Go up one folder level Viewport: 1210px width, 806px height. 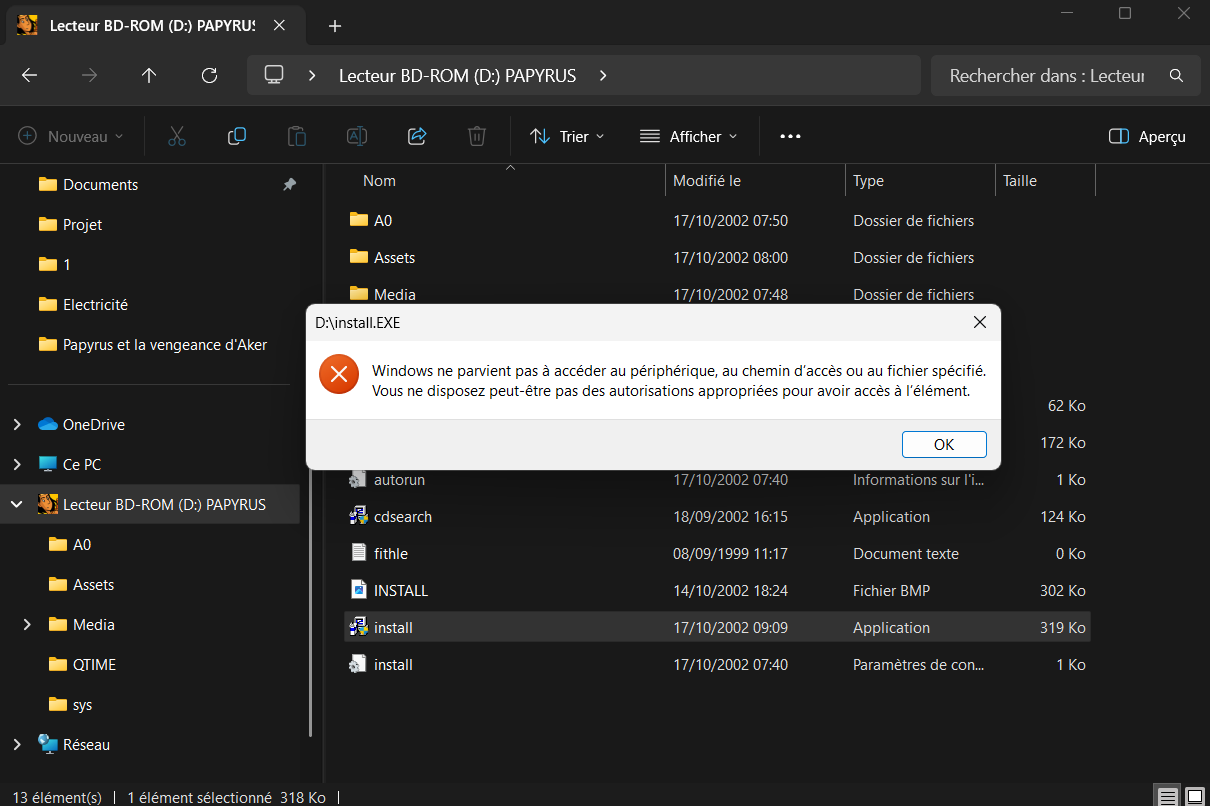pos(149,75)
